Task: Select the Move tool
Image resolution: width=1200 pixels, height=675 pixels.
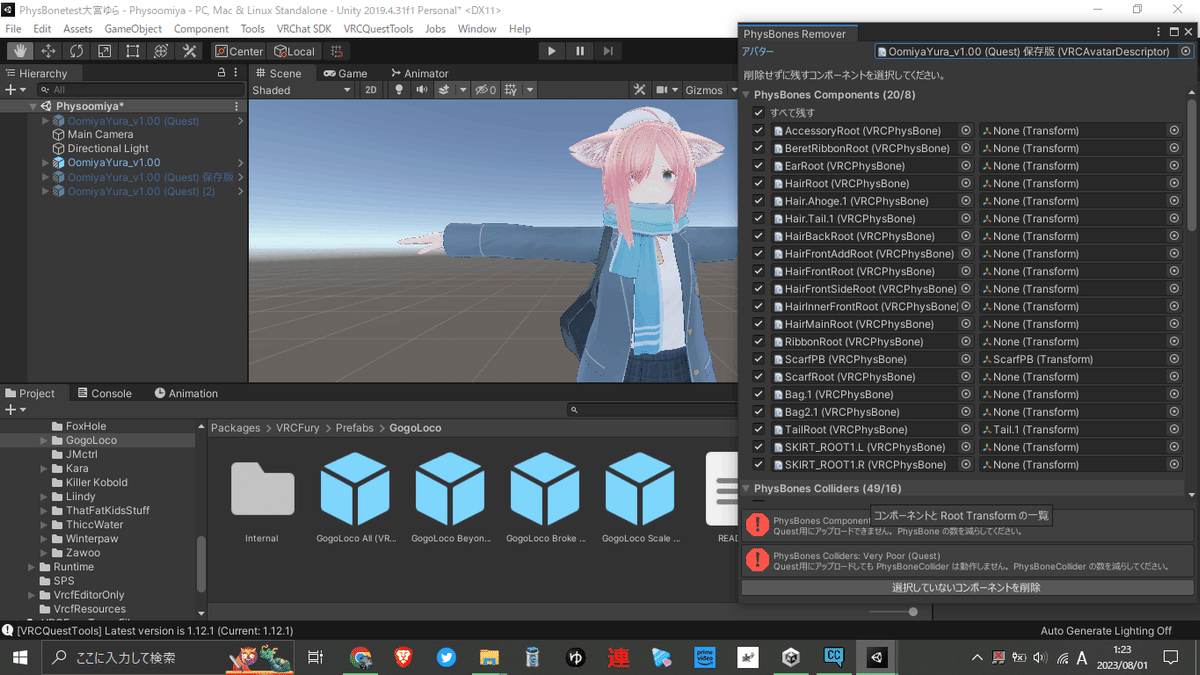Action: tap(48, 50)
